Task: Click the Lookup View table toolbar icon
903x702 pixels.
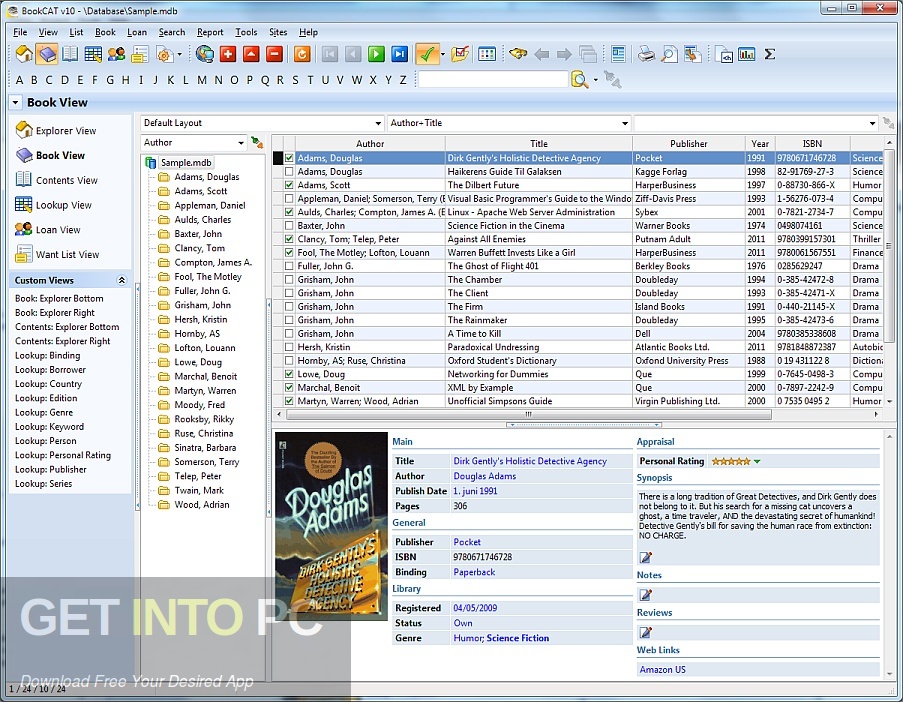Action: click(x=93, y=54)
